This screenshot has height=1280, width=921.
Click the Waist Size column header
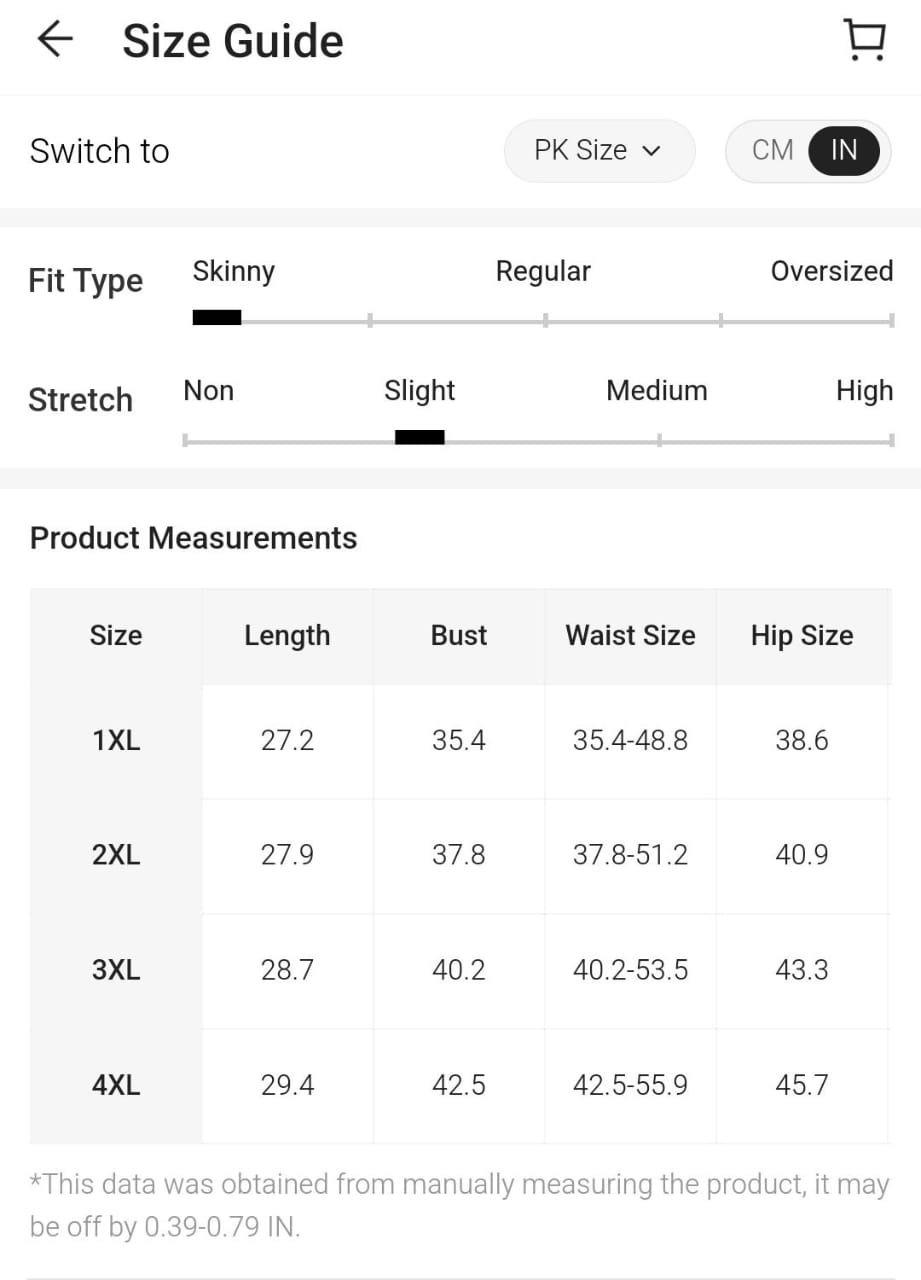point(630,636)
